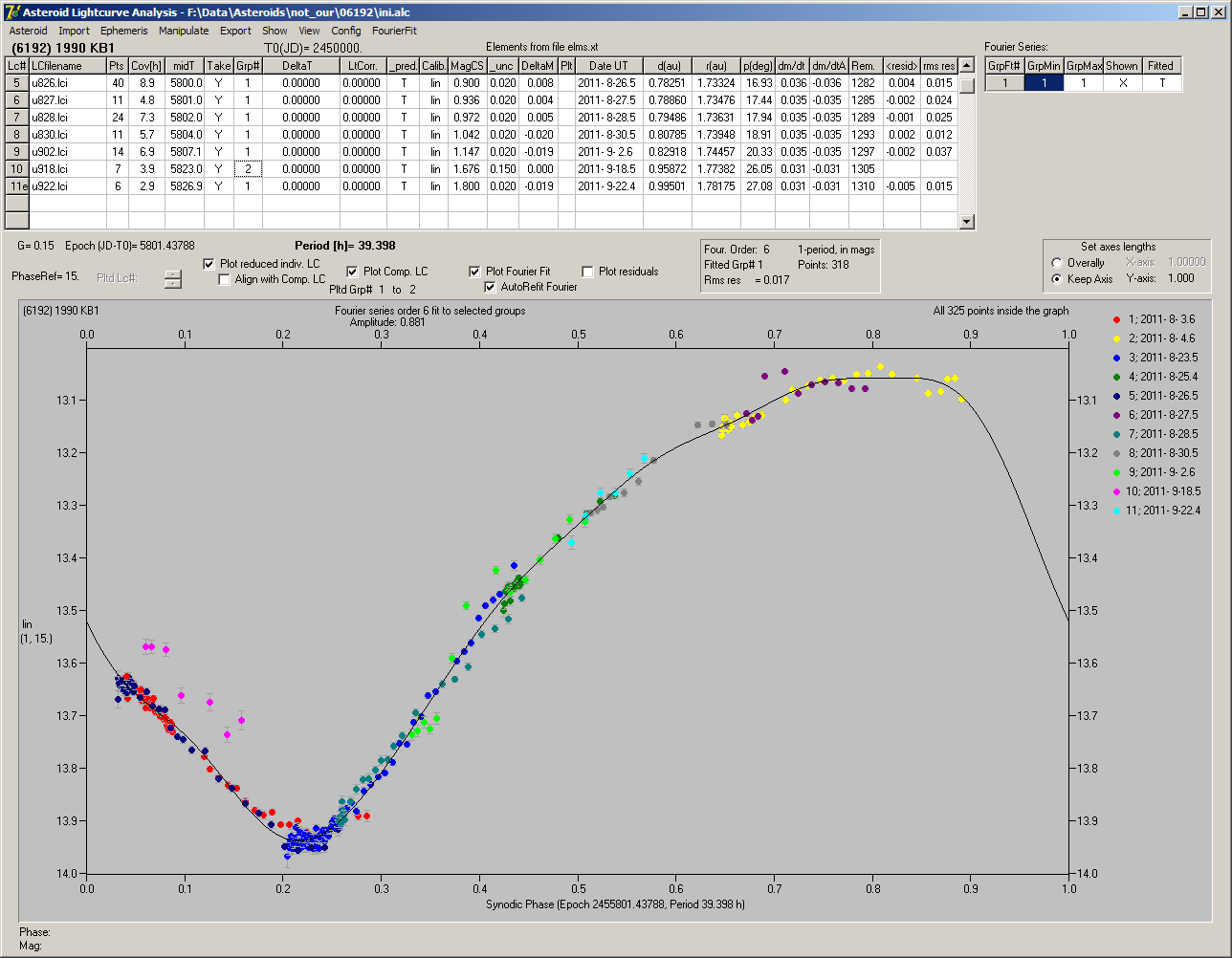This screenshot has width=1232, height=958.
Task: Click MagCS cell 1.676
Action: coord(467,169)
